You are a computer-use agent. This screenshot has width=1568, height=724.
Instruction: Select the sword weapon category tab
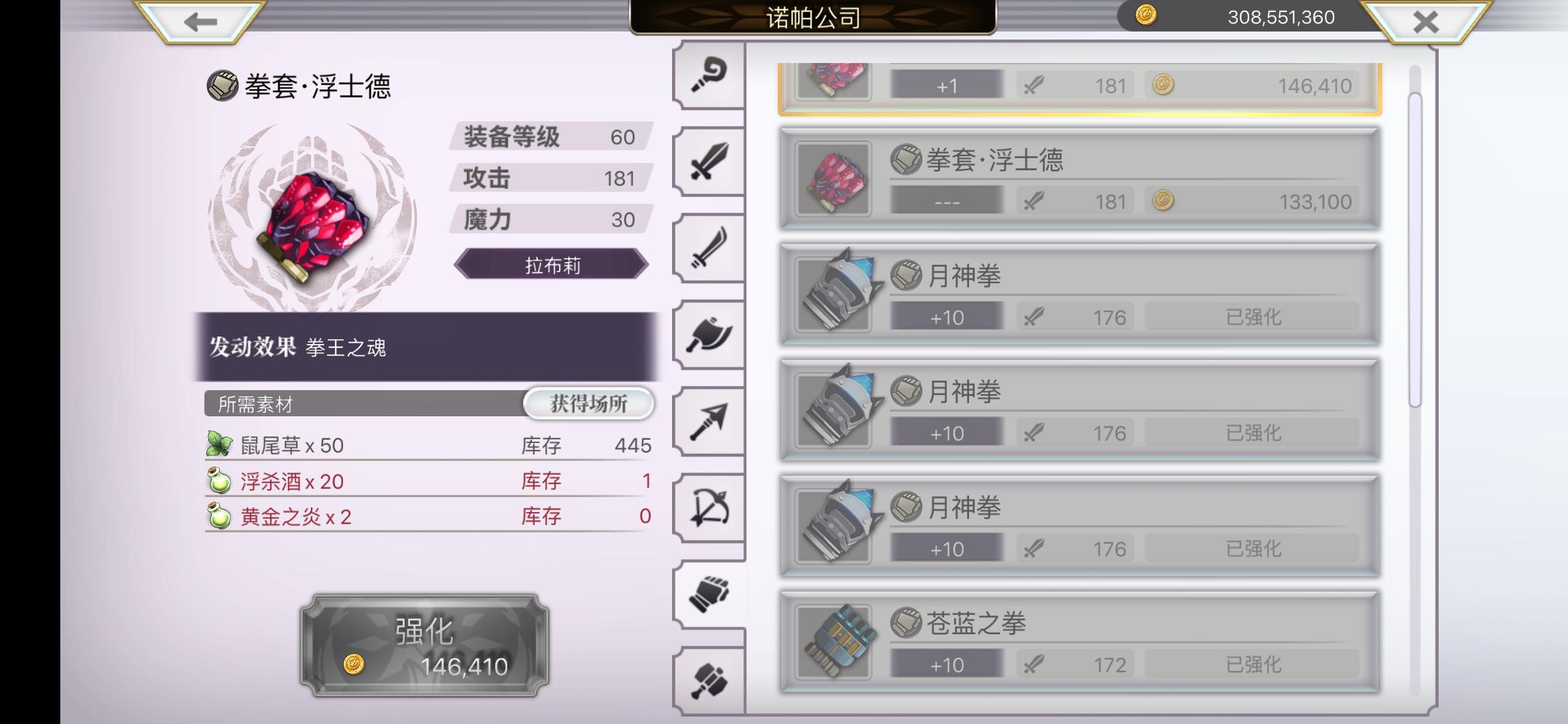coord(709,162)
